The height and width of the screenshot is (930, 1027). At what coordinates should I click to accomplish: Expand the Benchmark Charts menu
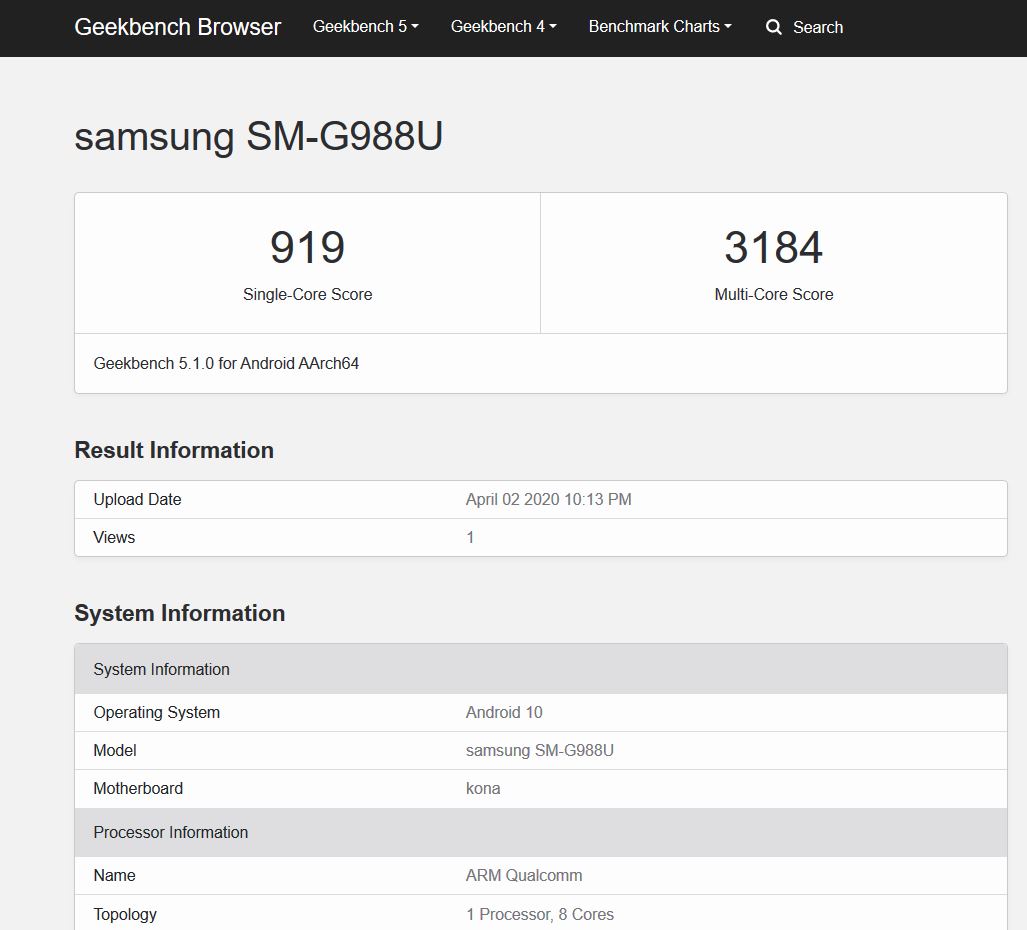point(660,26)
